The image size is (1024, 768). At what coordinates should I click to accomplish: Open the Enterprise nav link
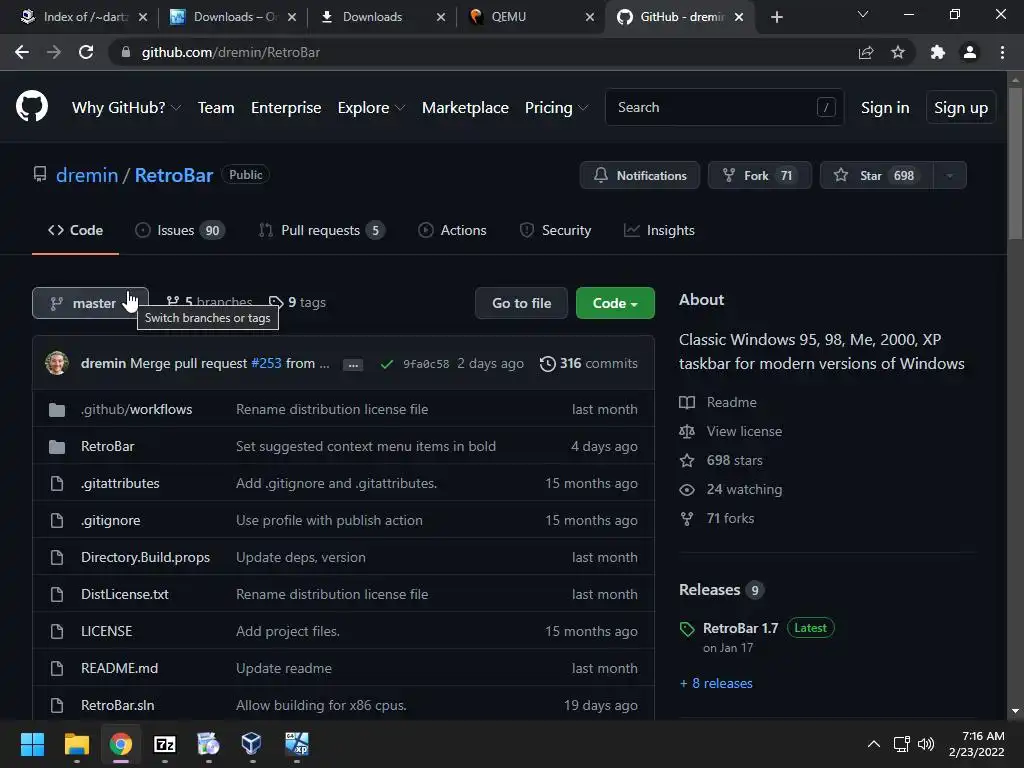[x=286, y=107]
